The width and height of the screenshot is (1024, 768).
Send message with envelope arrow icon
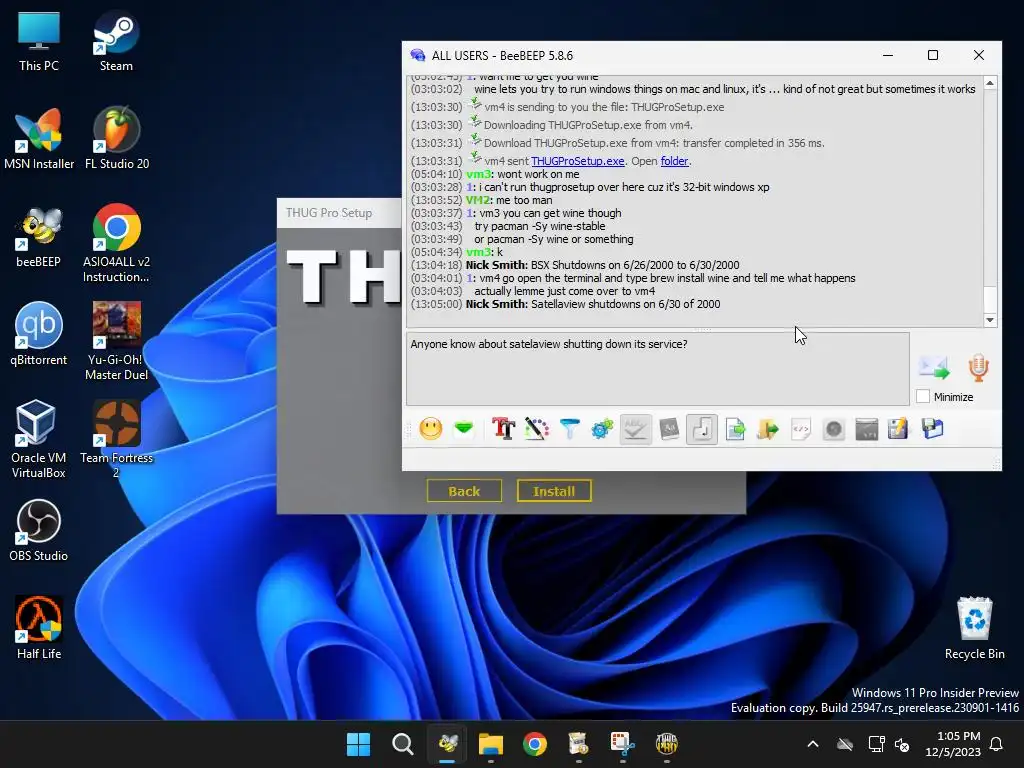(934, 368)
